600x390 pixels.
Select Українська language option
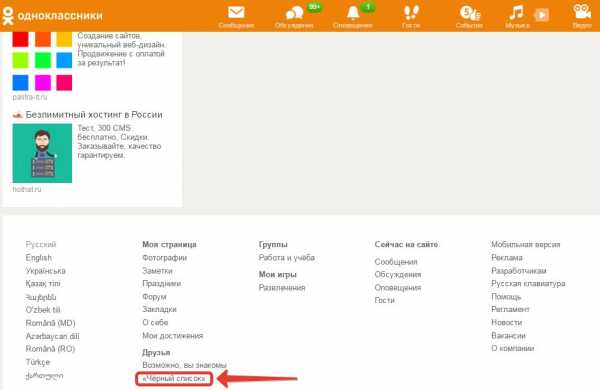point(46,271)
